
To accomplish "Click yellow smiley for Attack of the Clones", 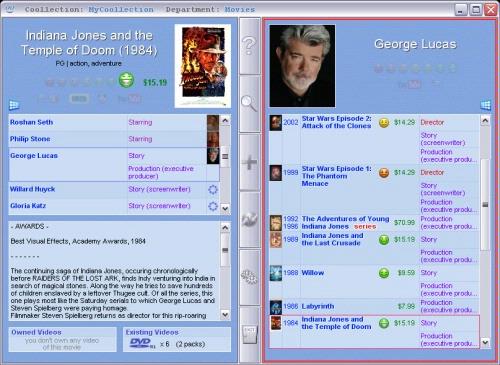I will tap(384, 123).
